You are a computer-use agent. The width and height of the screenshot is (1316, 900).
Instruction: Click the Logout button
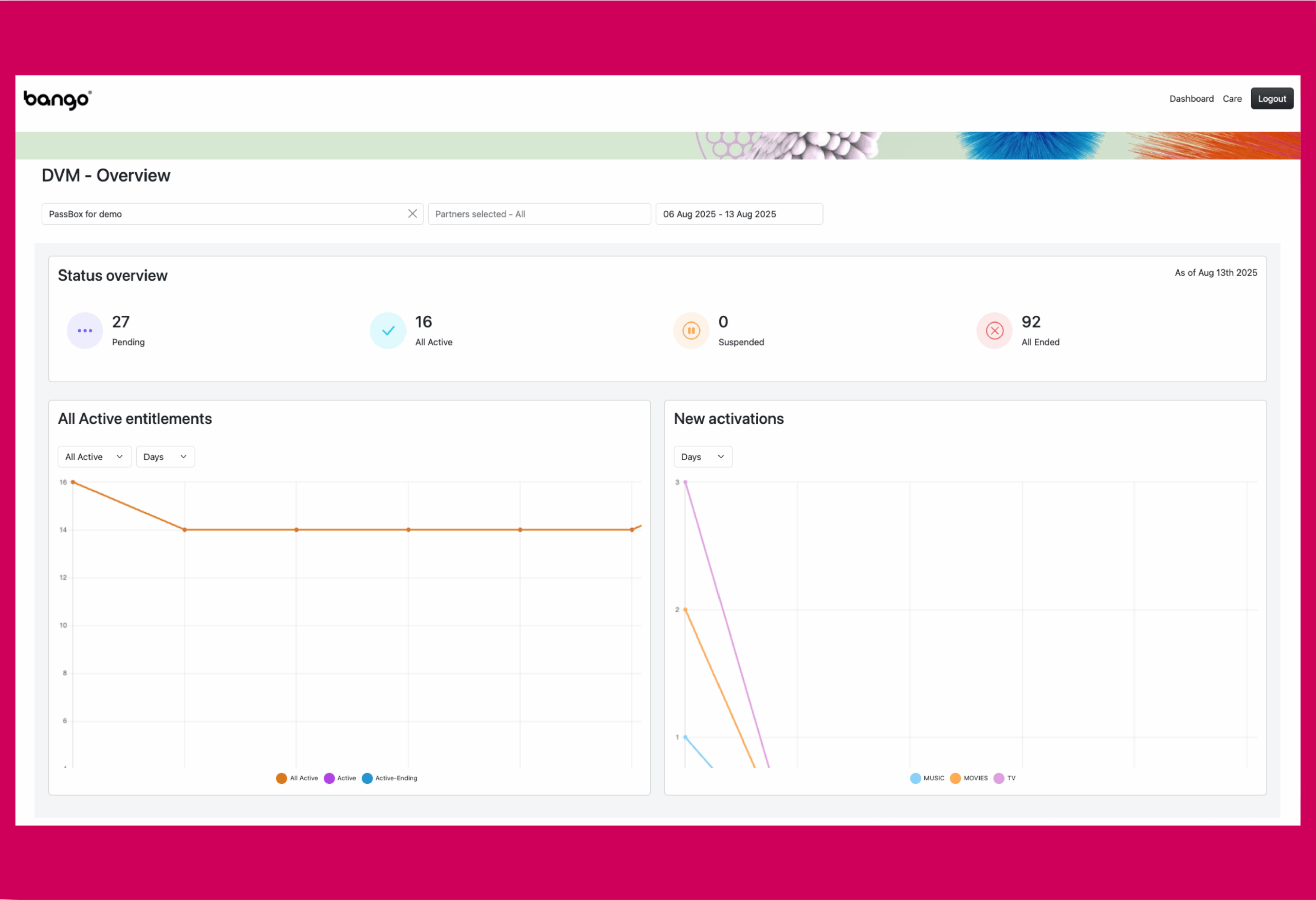click(1271, 99)
